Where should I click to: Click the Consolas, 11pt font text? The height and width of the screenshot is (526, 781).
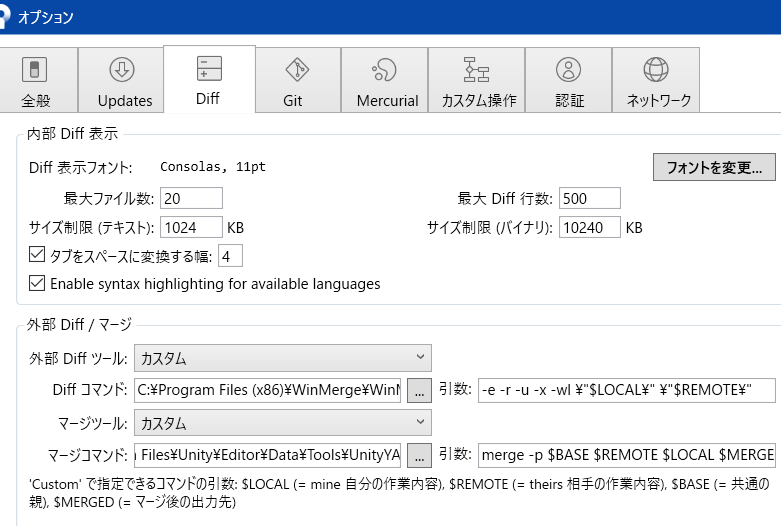pyautogui.click(x=213, y=167)
